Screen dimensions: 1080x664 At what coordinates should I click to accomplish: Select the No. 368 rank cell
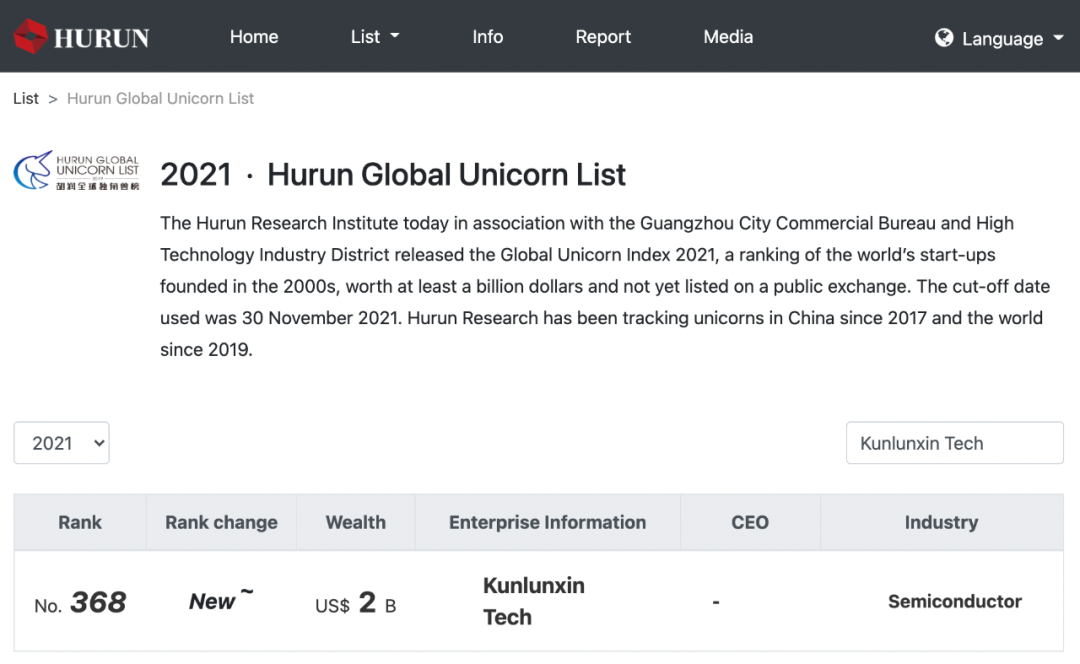pos(81,603)
